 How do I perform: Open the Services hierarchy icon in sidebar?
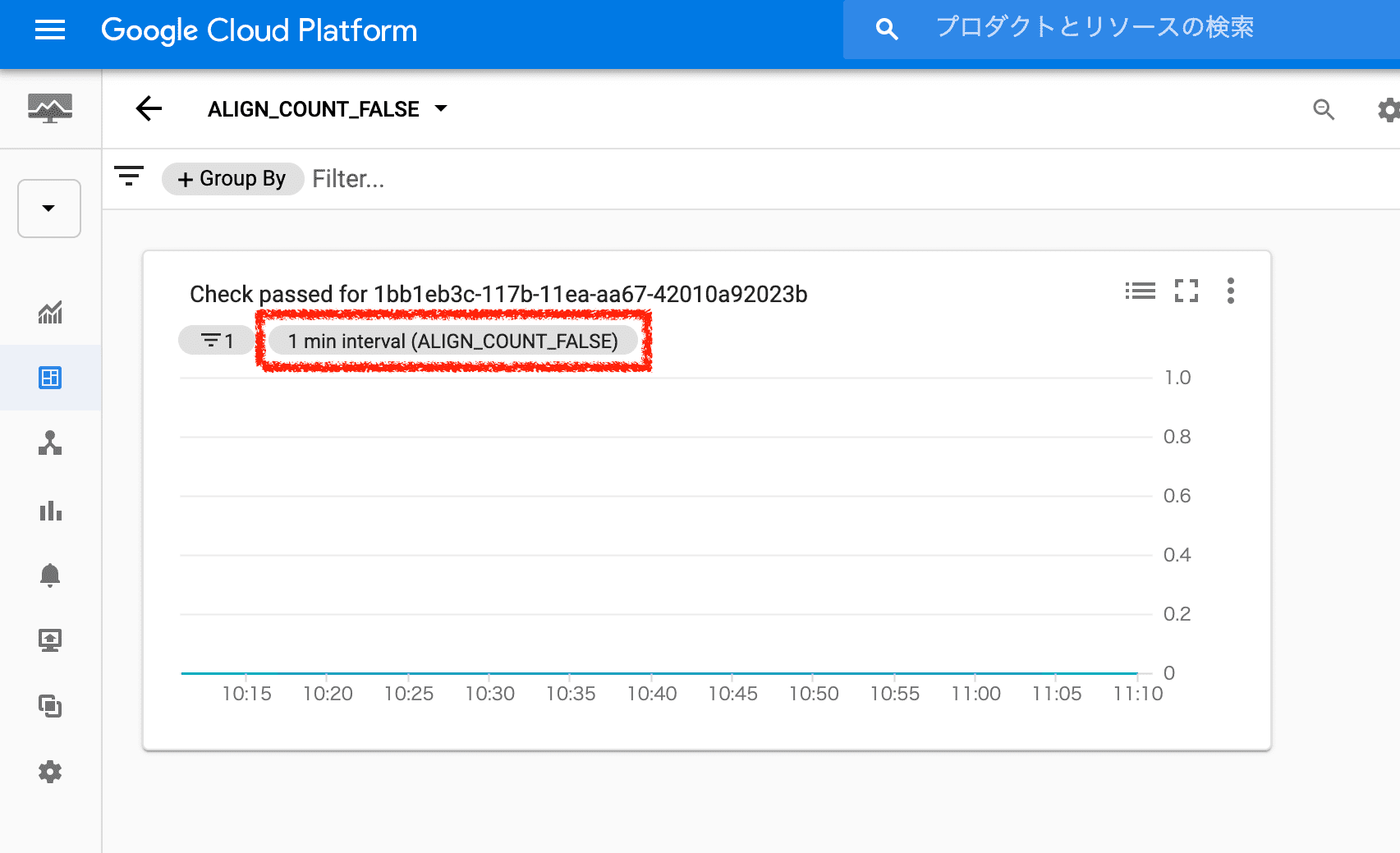click(x=50, y=443)
